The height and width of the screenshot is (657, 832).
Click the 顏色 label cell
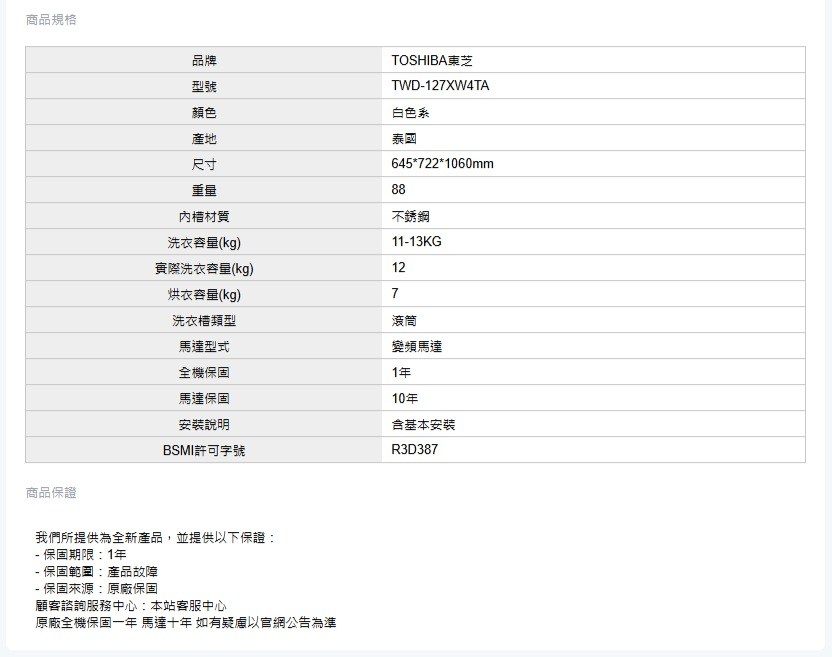[204, 112]
